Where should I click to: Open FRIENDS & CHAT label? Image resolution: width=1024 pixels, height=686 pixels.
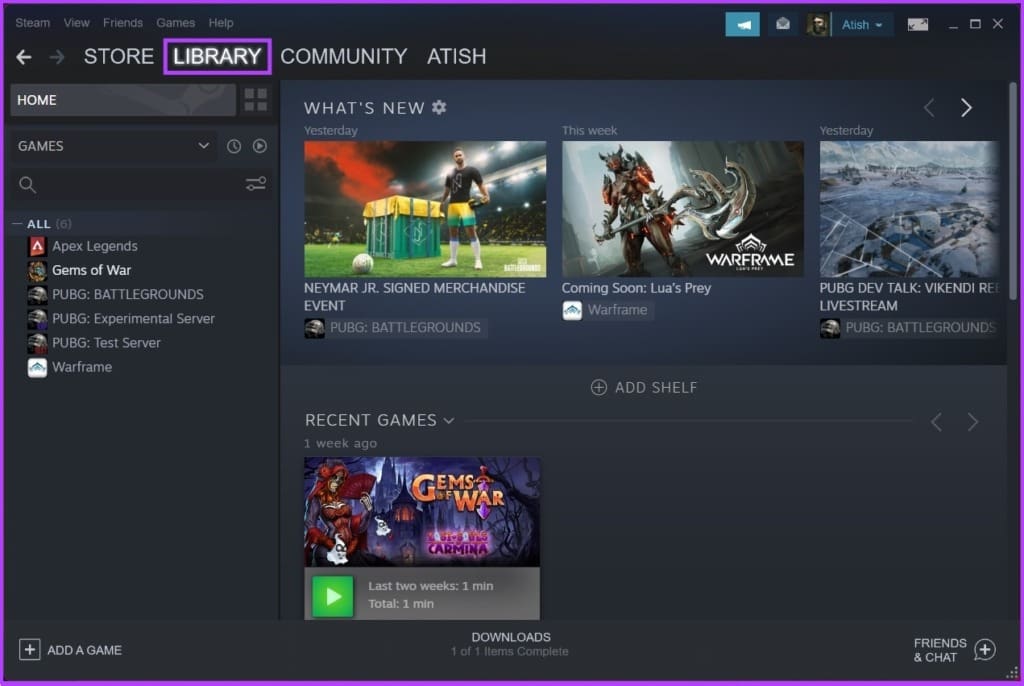point(940,650)
